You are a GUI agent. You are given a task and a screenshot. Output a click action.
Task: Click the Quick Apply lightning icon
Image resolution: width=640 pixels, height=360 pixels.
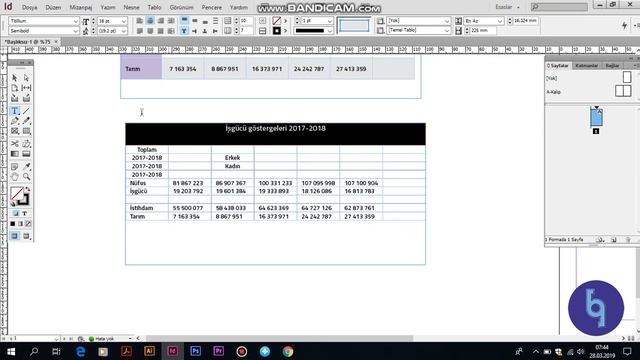(624, 25)
